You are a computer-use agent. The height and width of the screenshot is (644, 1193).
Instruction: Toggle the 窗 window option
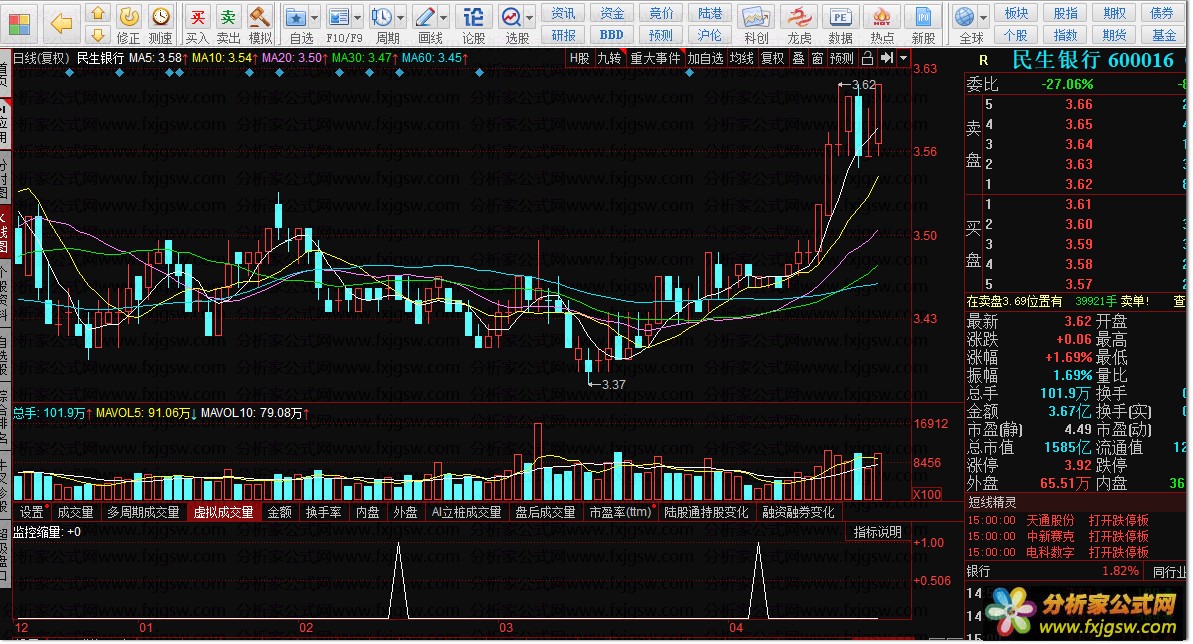817,58
